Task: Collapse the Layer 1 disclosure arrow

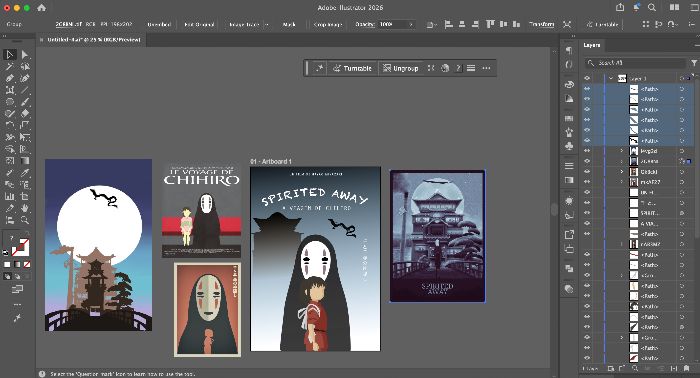Action: point(611,78)
